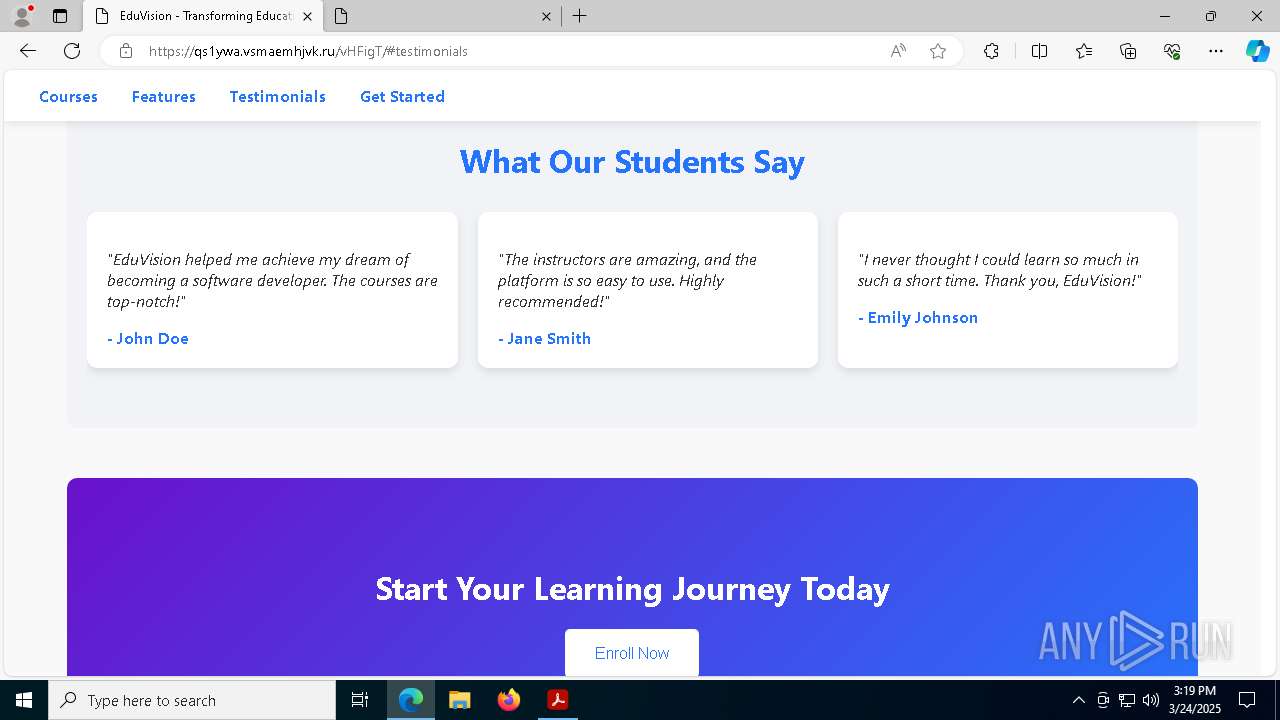This screenshot has width=1280, height=720.
Task: Open a new tab with plus button
Action: tap(580, 16)
